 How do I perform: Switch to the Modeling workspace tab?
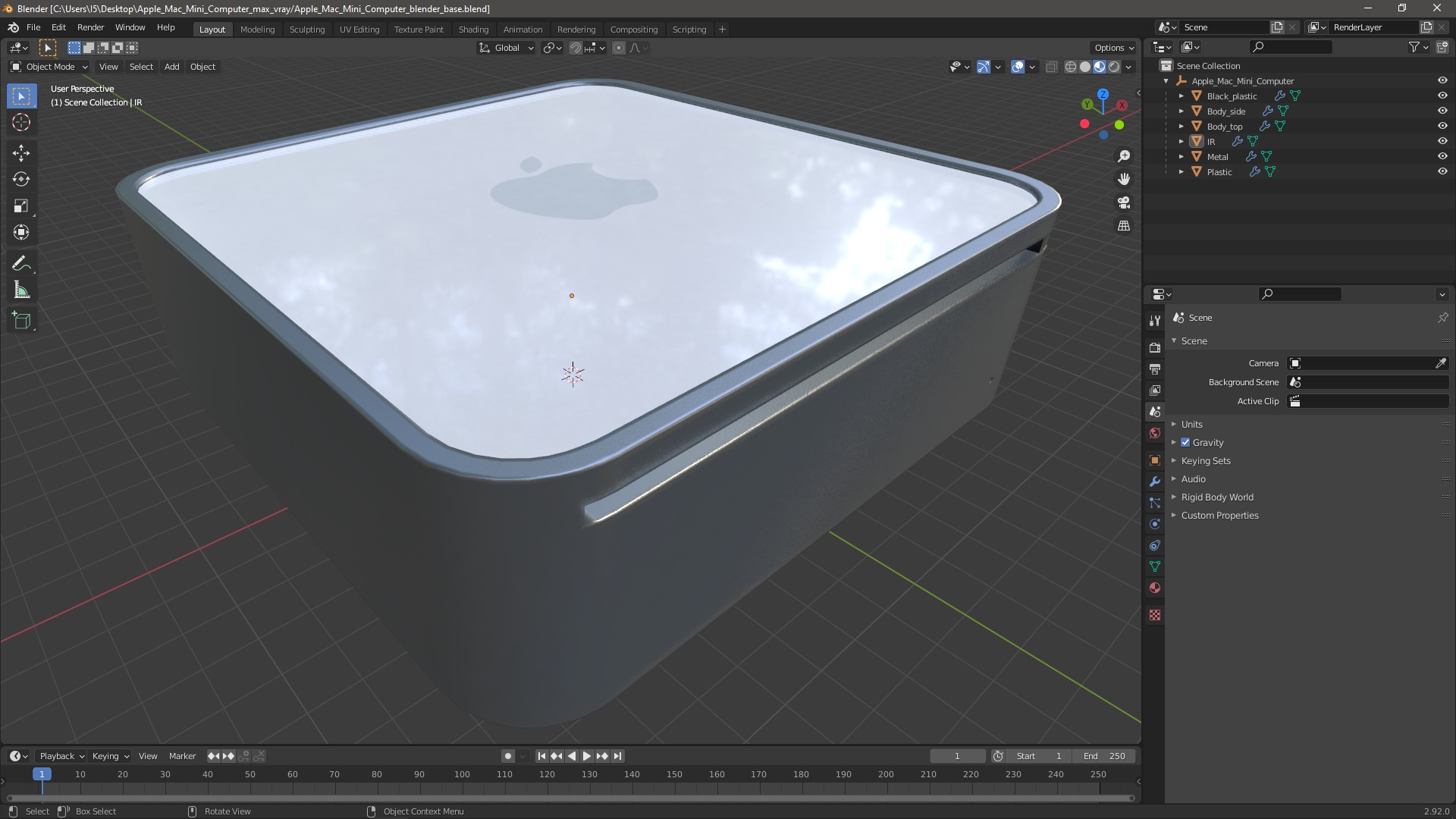[x=257, y=29]
